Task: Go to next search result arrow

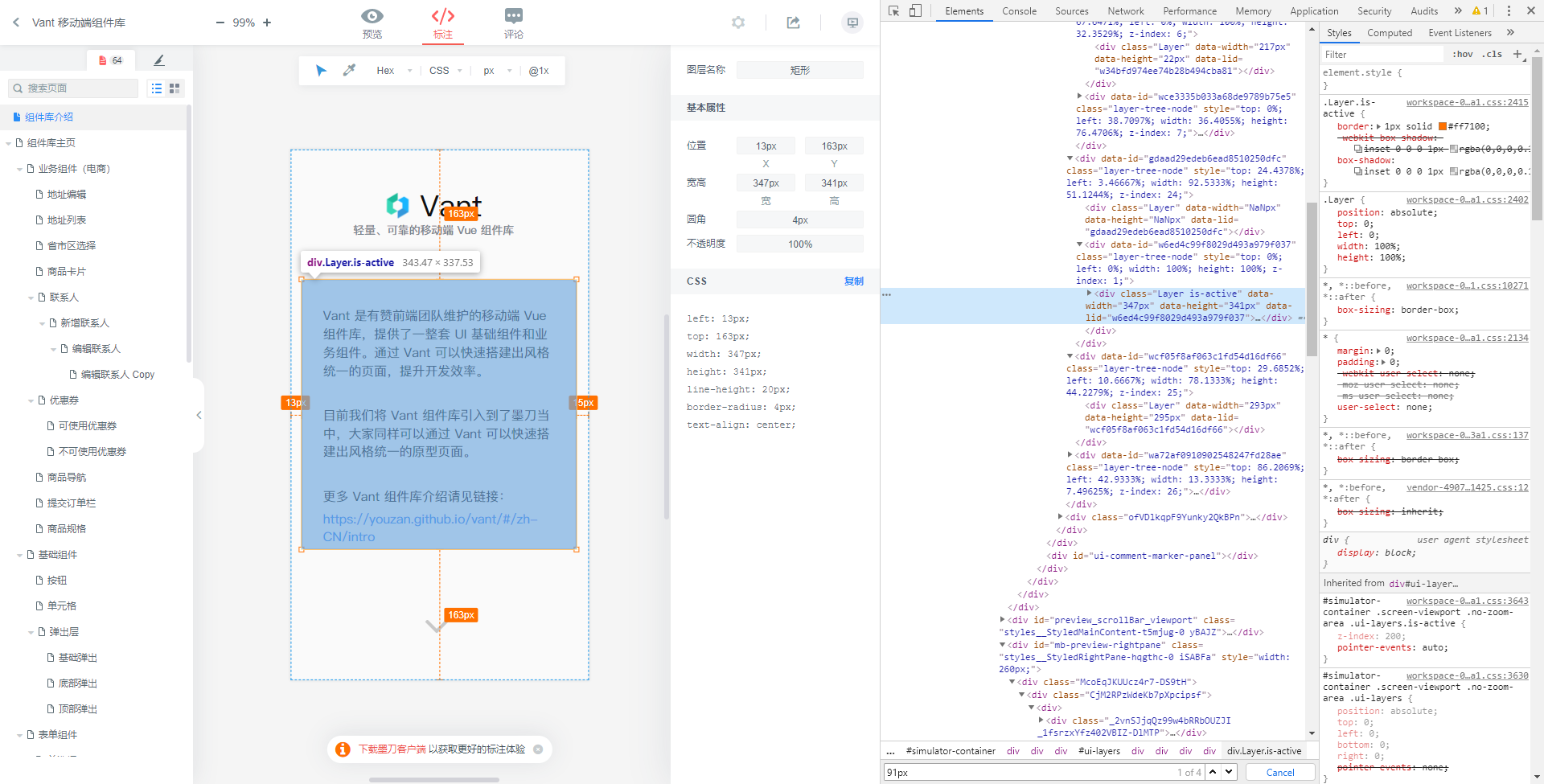Action: 1229,772
